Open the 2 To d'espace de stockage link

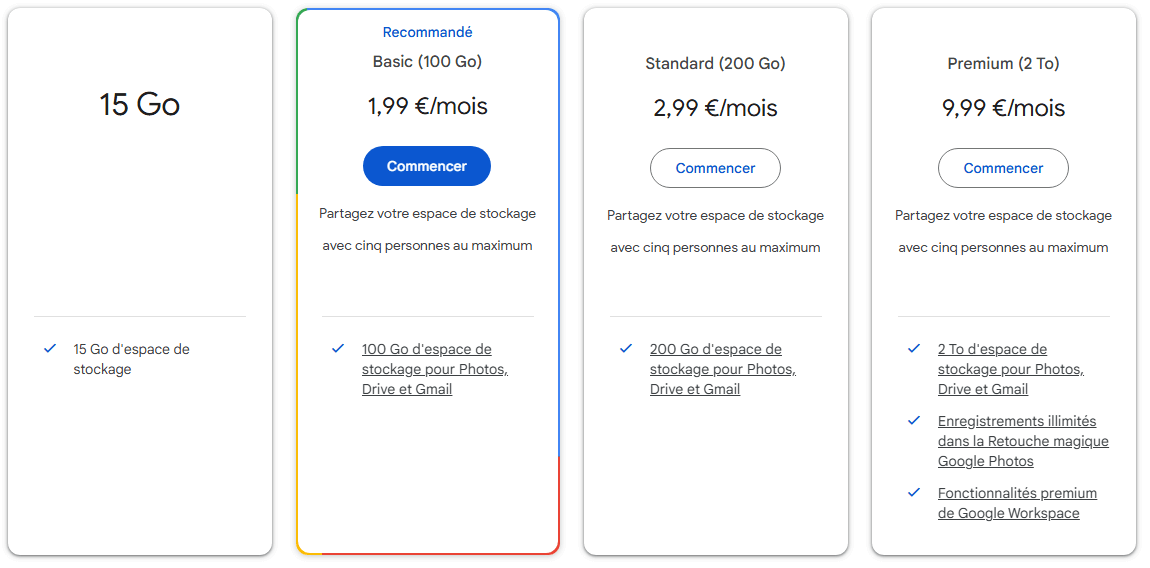coord(1010,369)
